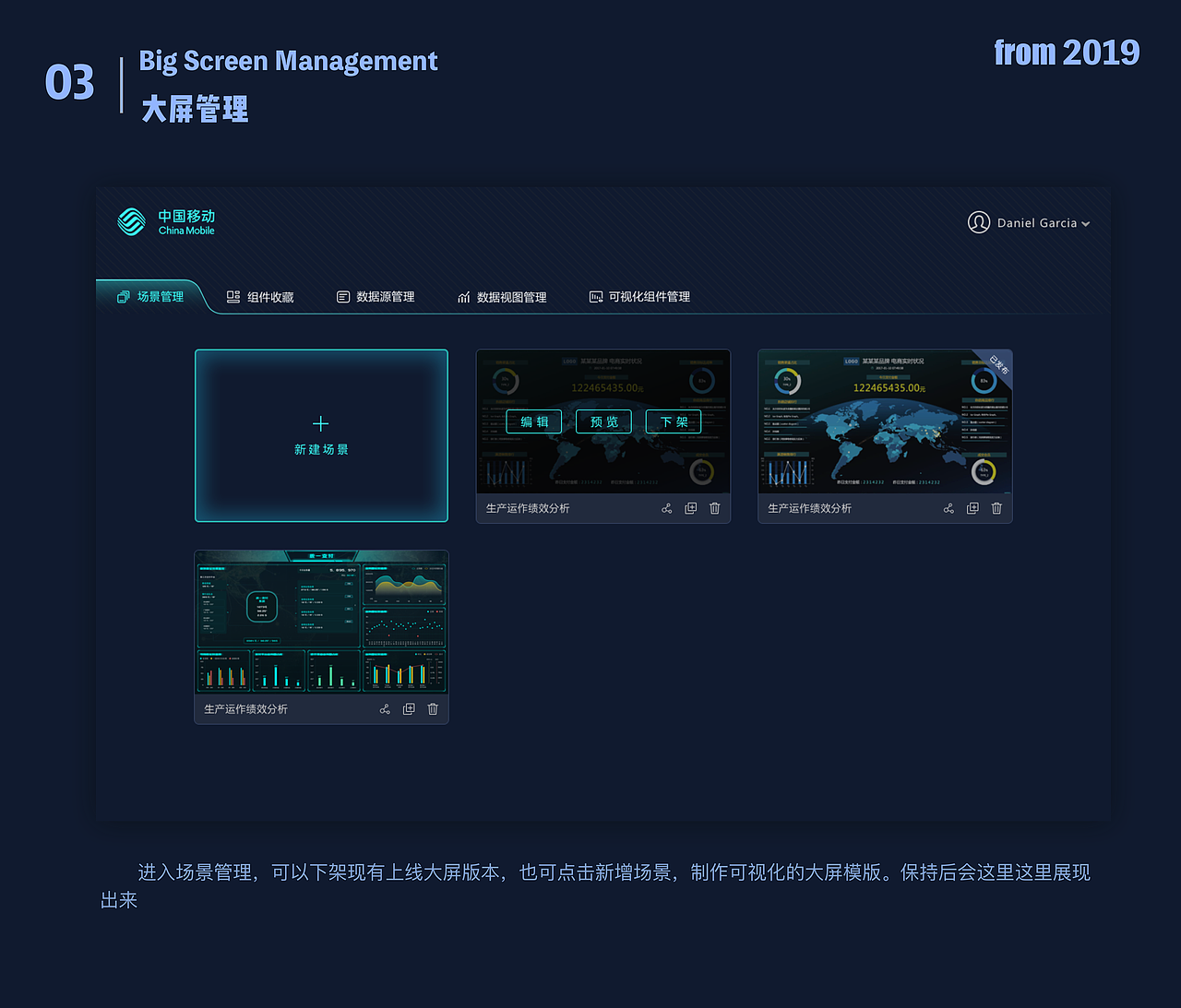Click 生产运作绩效分析 title of published card

tap(809, 508)
